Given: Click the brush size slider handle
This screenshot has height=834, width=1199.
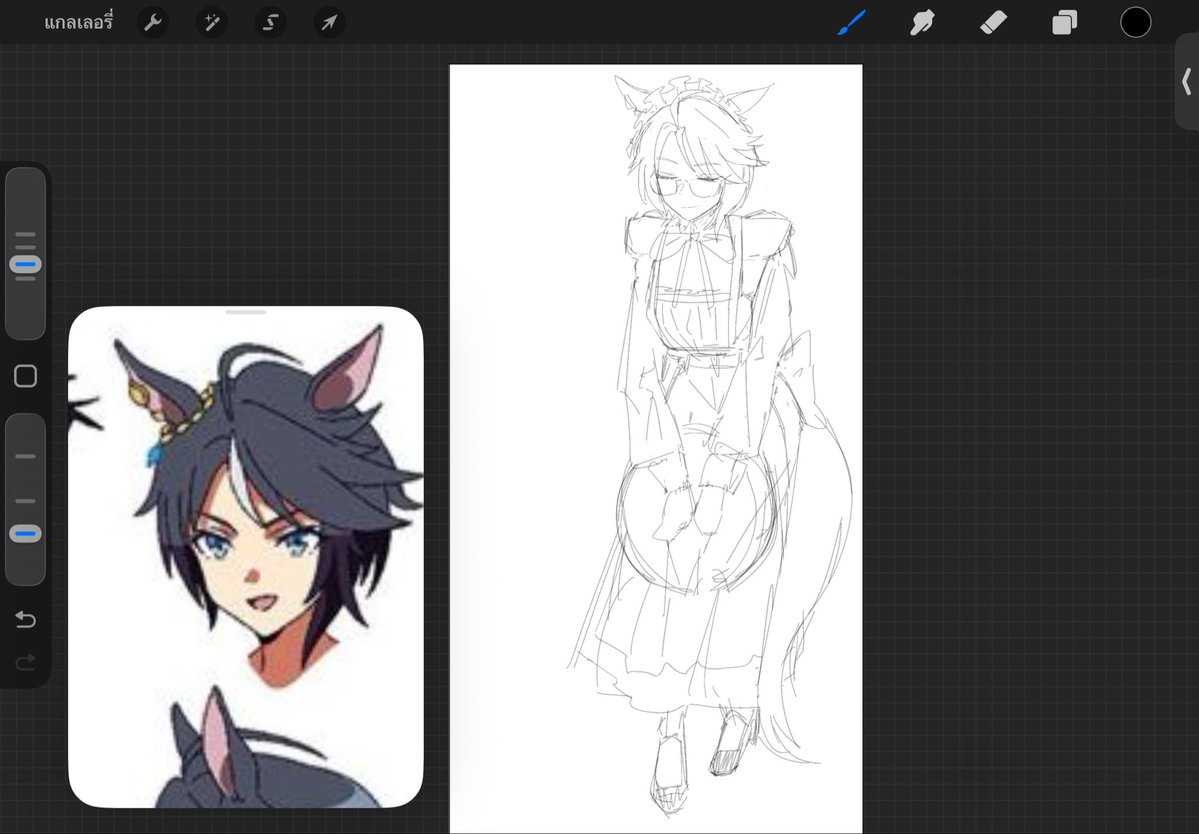Looking at the screenshot, I should [25, 264].
